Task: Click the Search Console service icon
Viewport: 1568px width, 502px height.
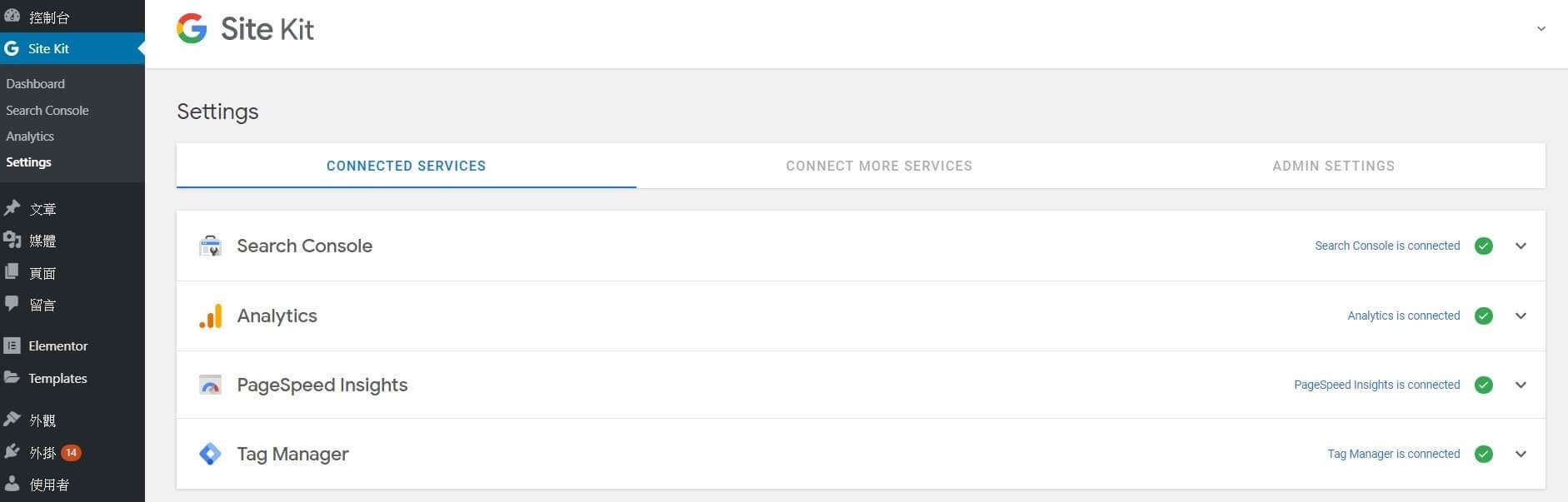Action: point(210,246)
